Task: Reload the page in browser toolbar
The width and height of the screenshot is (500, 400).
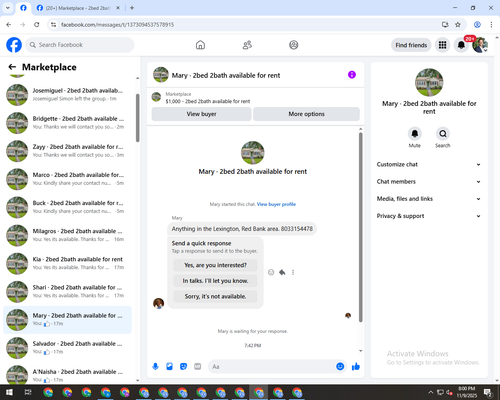Action: [x=37, y=25]
